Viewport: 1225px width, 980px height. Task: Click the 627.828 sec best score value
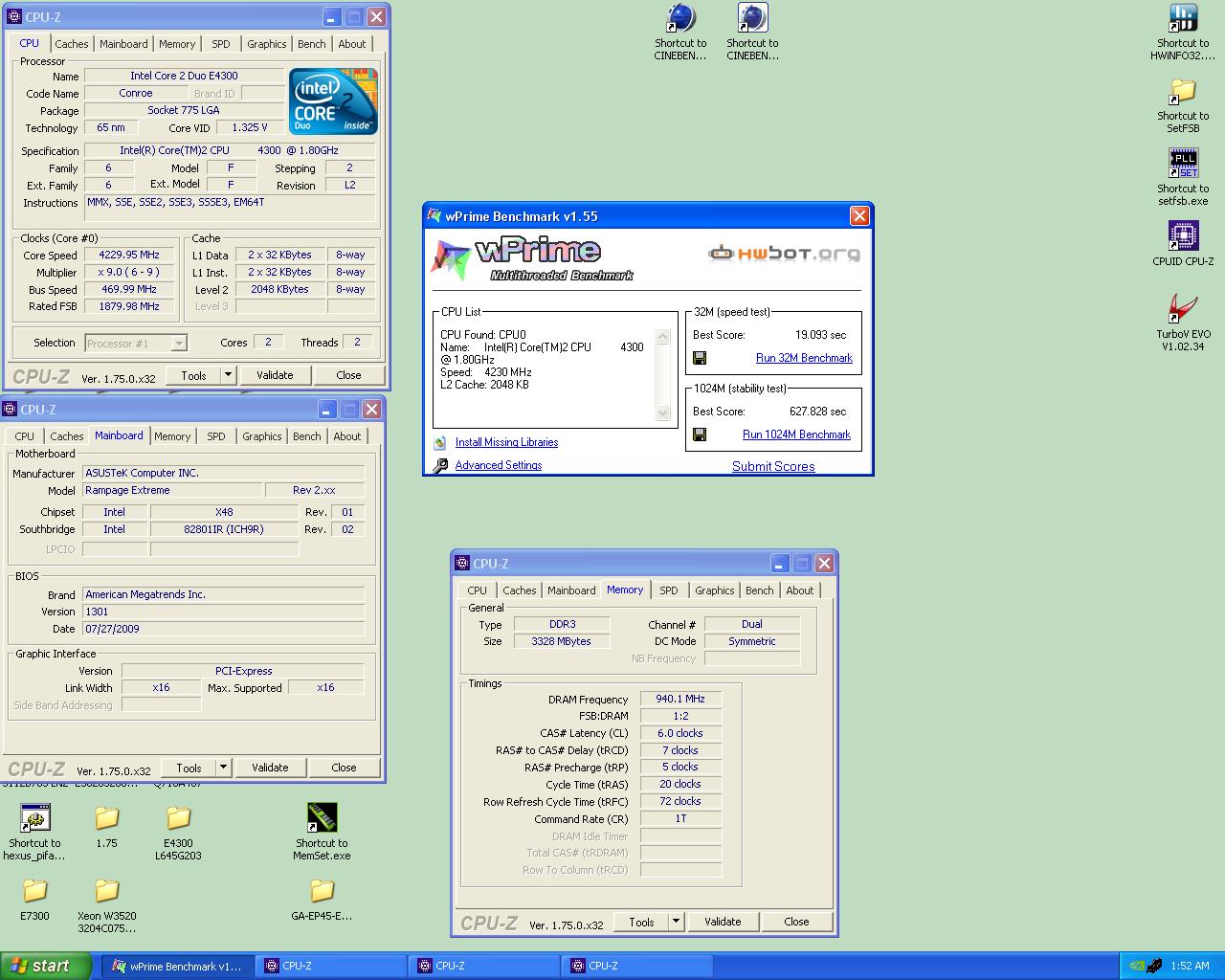pos(817,412)
